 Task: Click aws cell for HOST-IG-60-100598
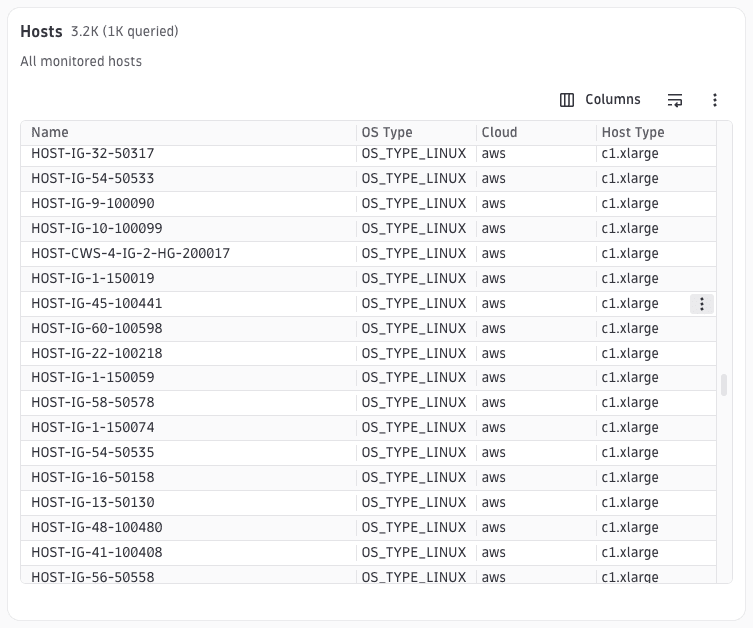click(x=494, y=328)
